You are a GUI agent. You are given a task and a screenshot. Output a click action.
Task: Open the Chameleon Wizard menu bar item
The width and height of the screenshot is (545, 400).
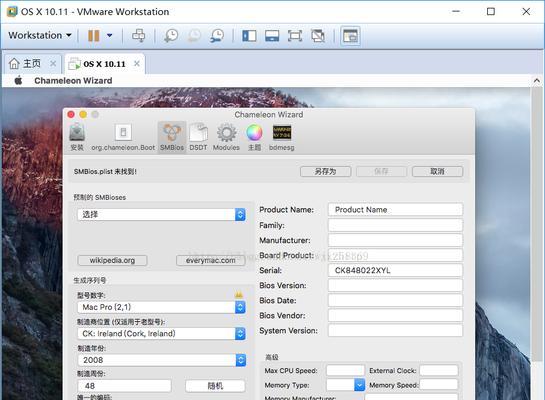[73, 81]
